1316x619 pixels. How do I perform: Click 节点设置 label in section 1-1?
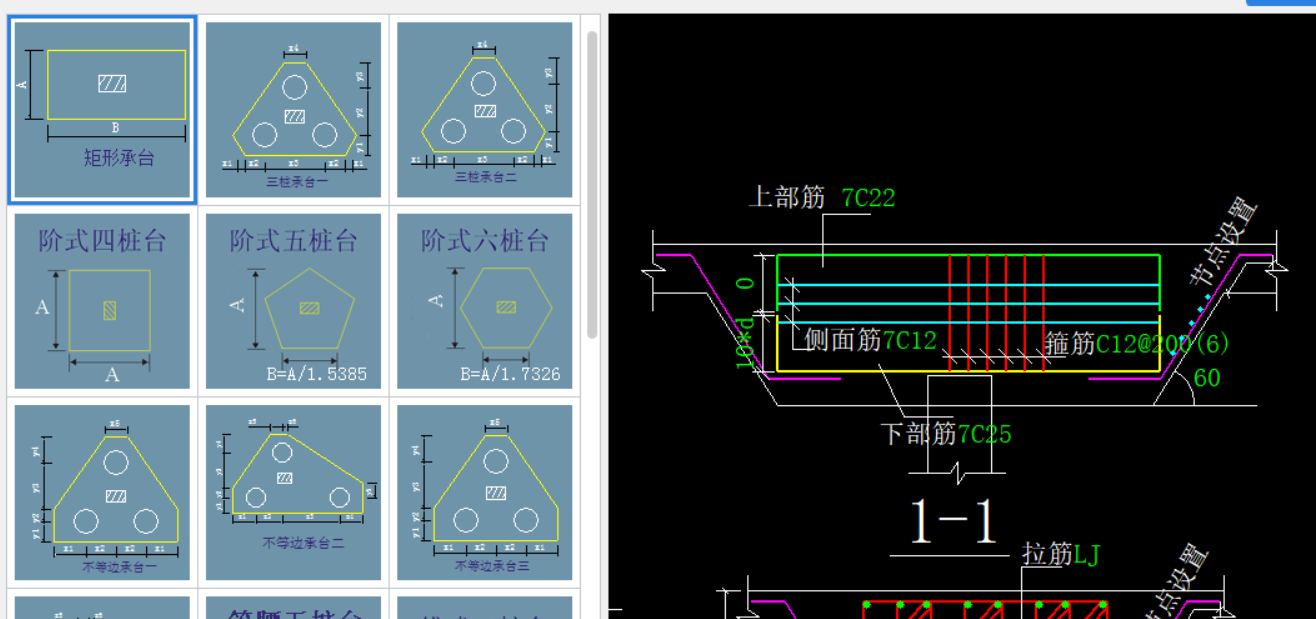coord(1222,243)
